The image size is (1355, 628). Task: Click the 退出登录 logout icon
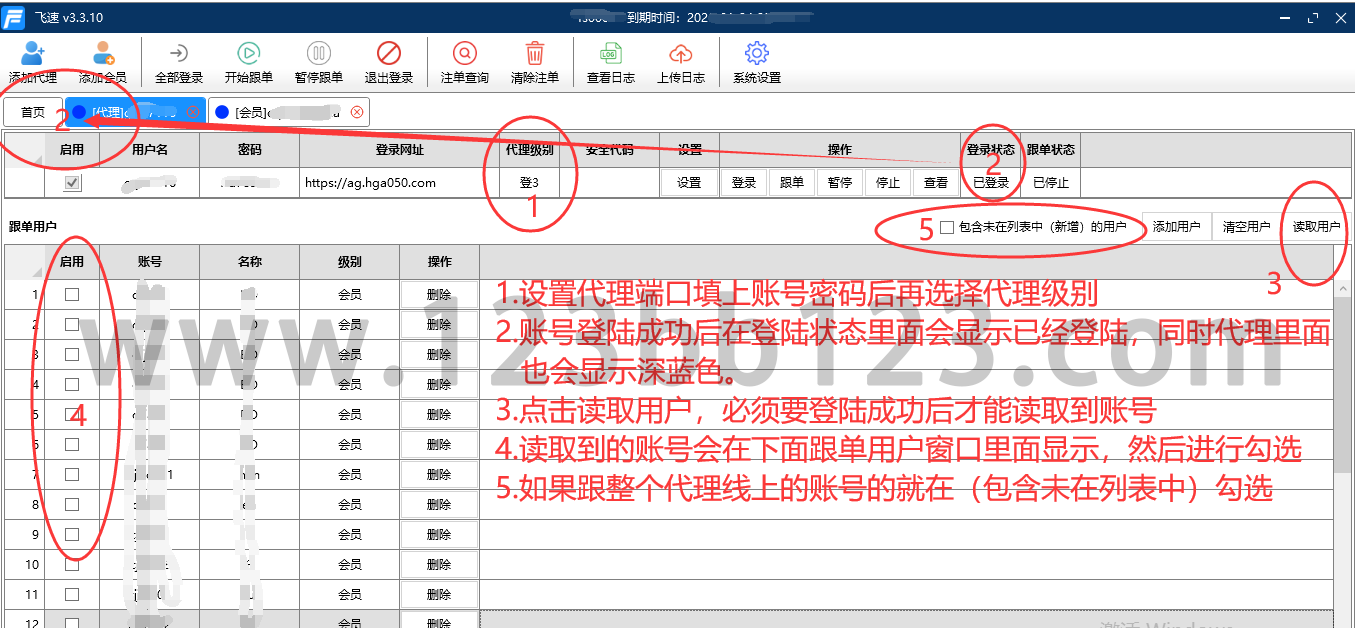pyautogui.click(x=388, y=55)
